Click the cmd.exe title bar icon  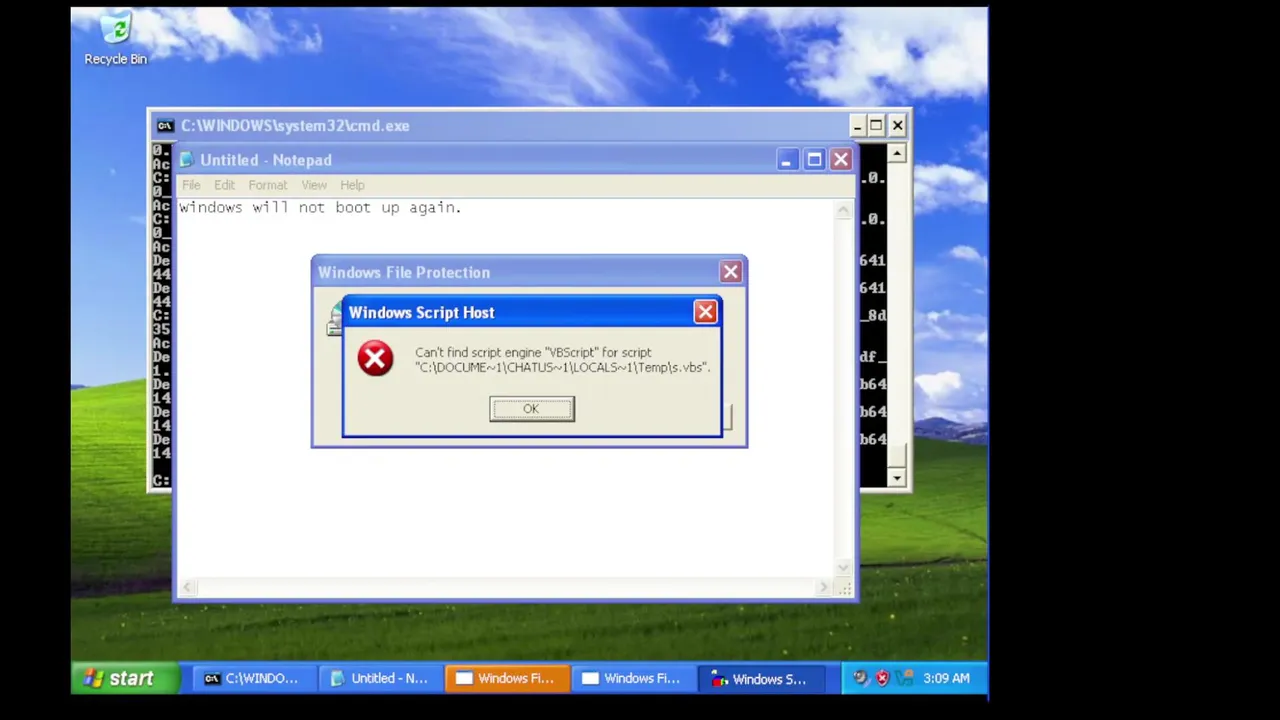click(x=165, y=125)
